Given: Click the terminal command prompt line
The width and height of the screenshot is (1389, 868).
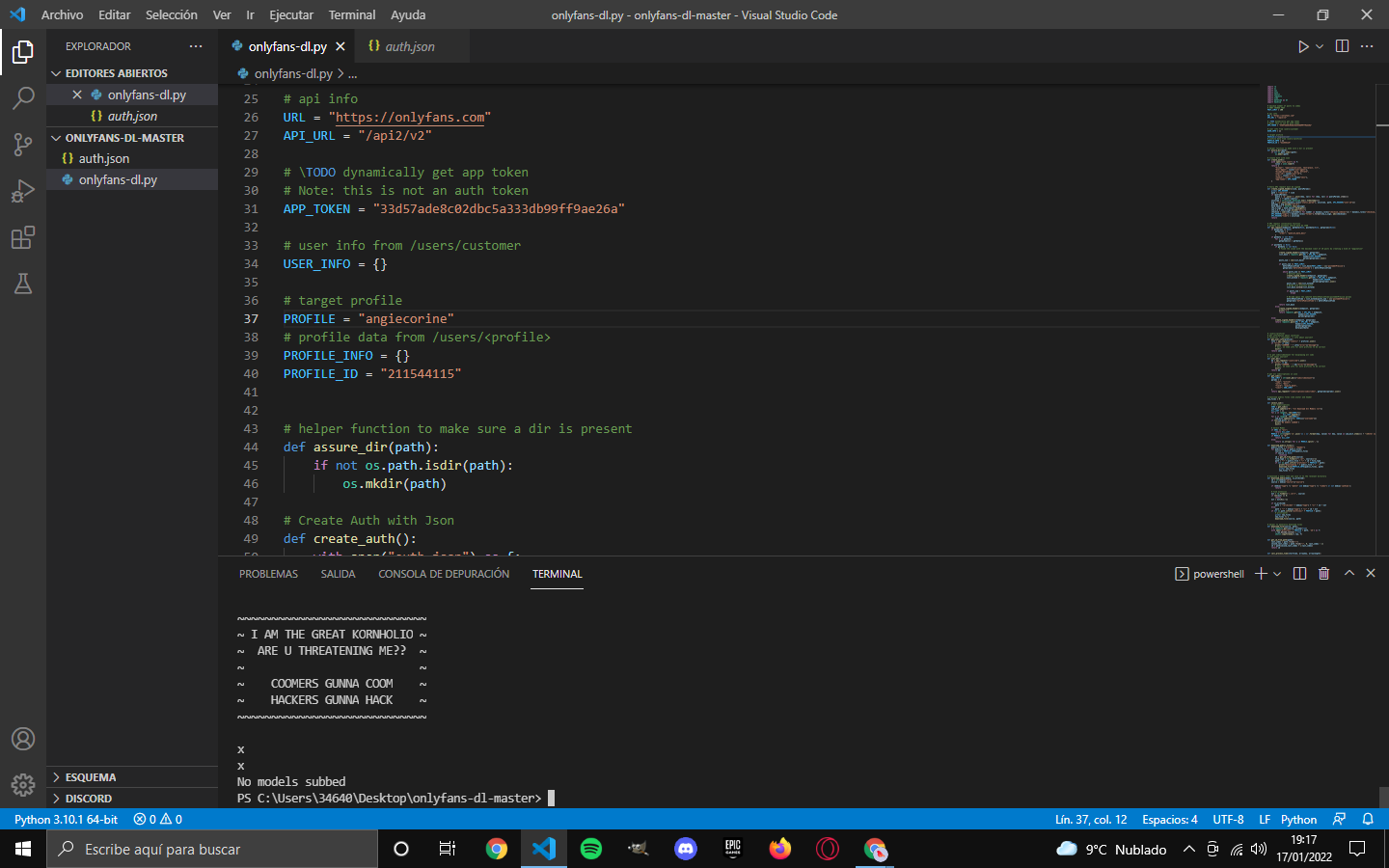Looking at the screenshot, I should [x=396, y=798].
